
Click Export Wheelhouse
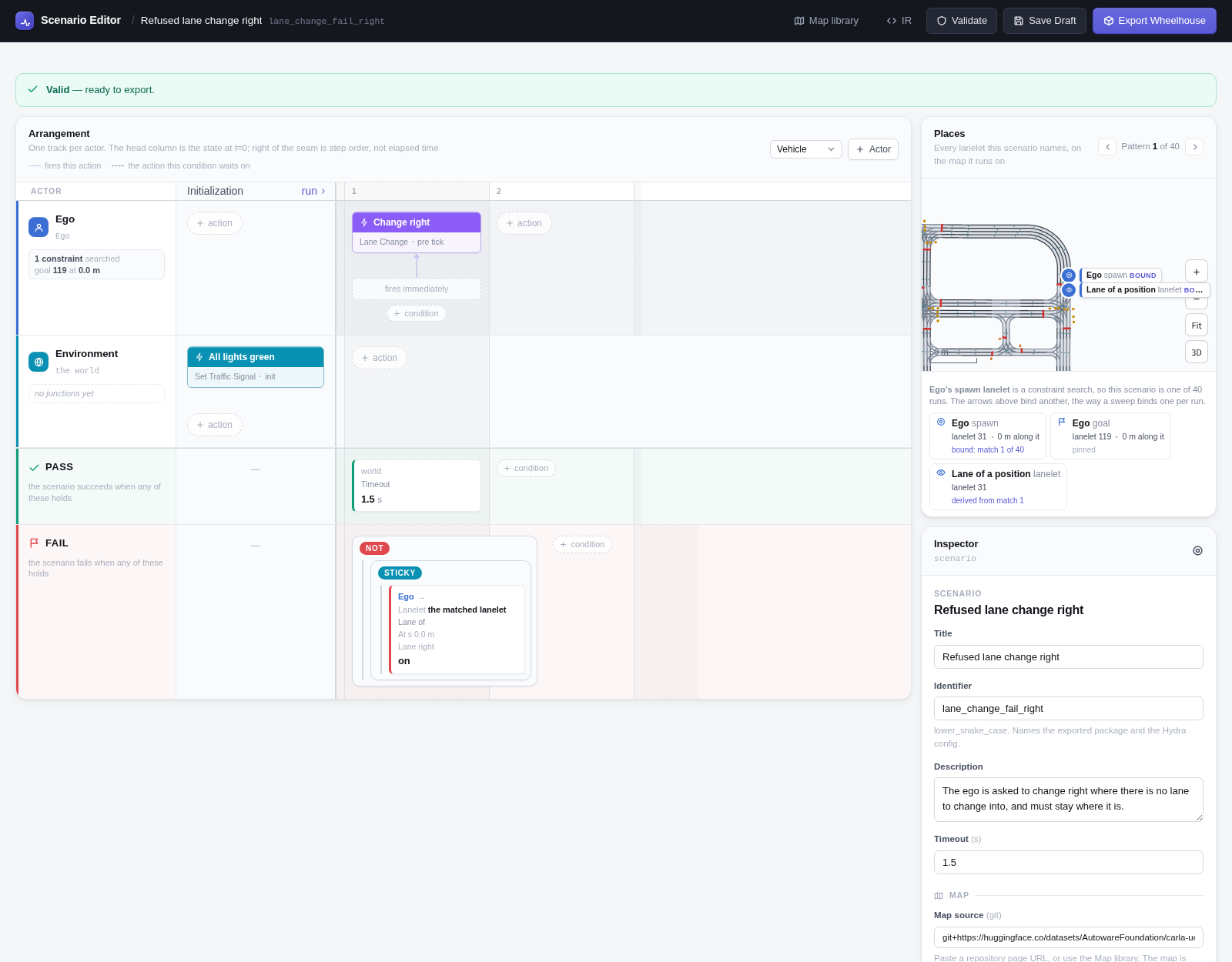[1154, 21]
